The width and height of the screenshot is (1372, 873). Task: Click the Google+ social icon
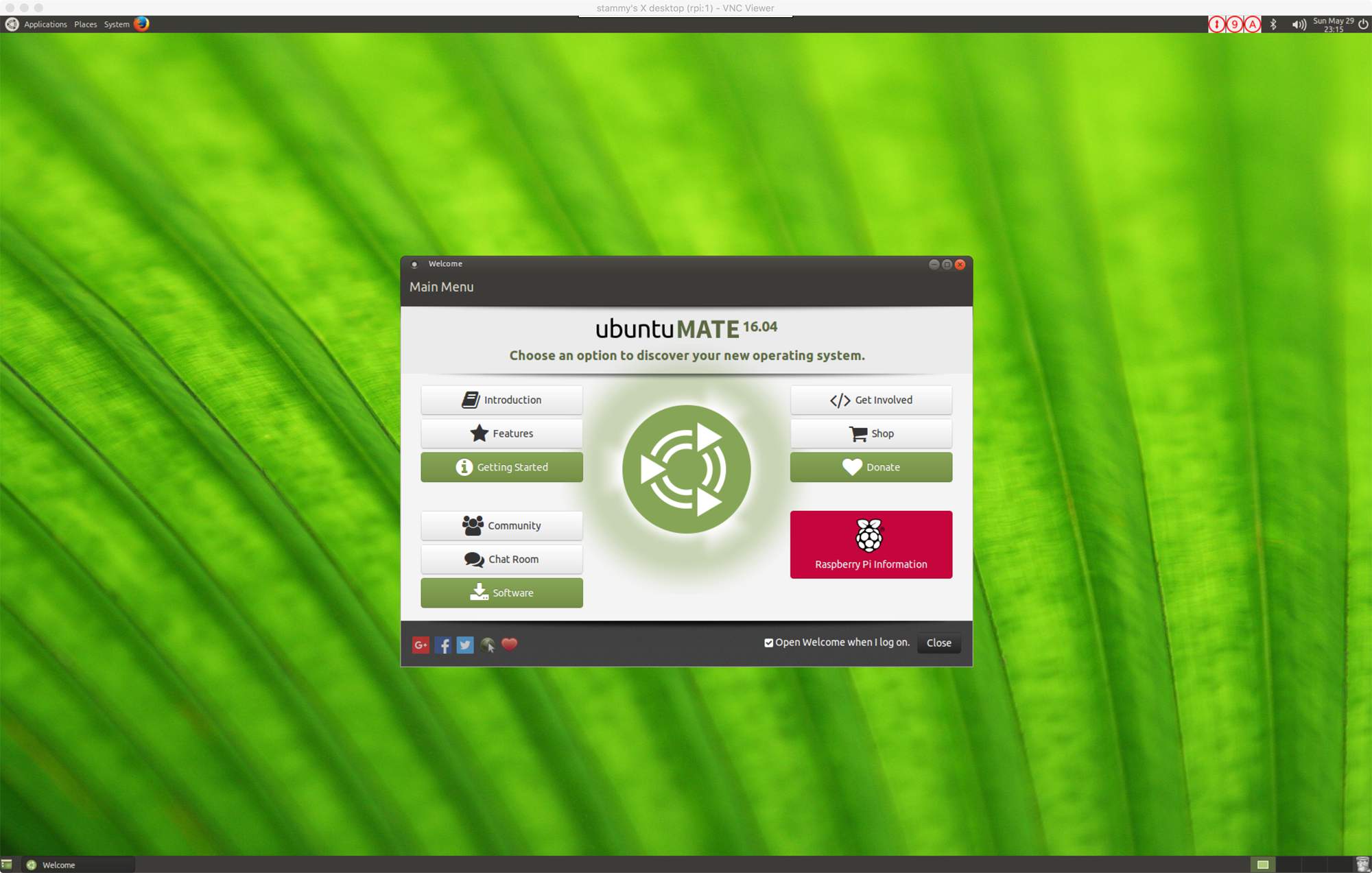point(421,645)
